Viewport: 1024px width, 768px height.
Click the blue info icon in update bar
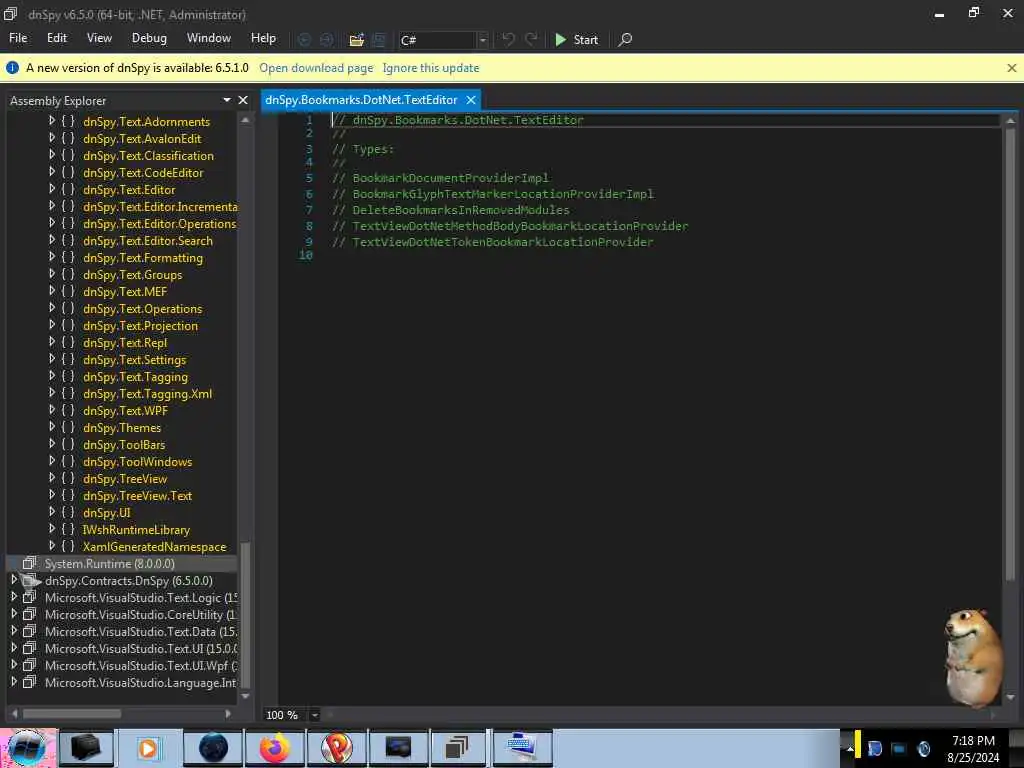[12, 67]
